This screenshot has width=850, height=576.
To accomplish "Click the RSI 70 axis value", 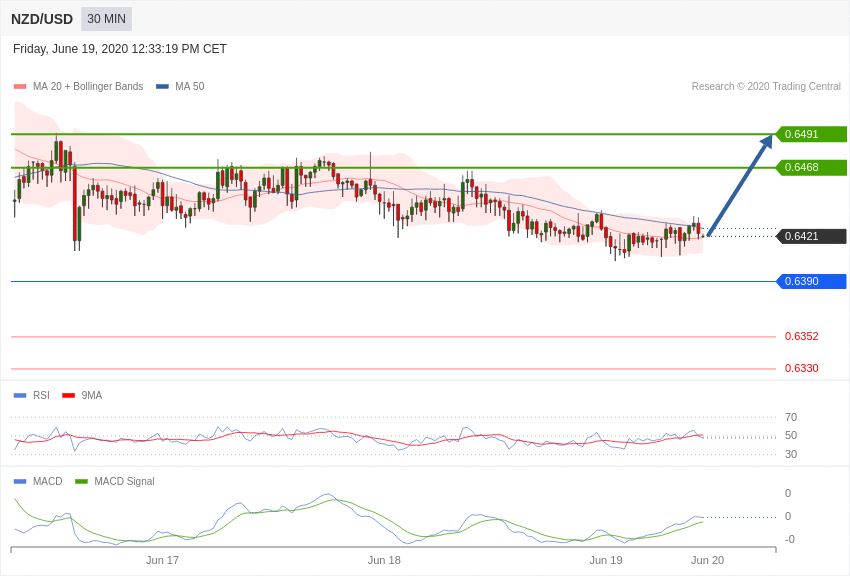I will click(791, 417).
